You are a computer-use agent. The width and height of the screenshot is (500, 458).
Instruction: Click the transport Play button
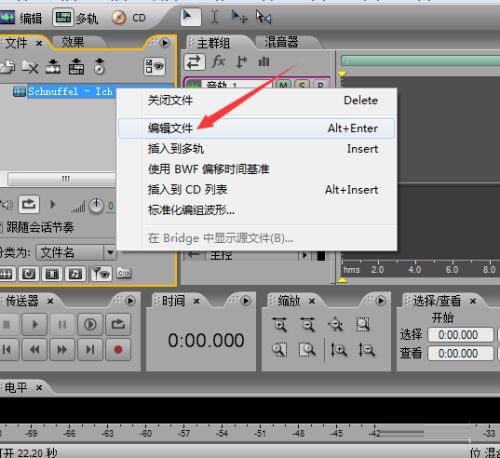pyautogui.click(x=34, y=324)
